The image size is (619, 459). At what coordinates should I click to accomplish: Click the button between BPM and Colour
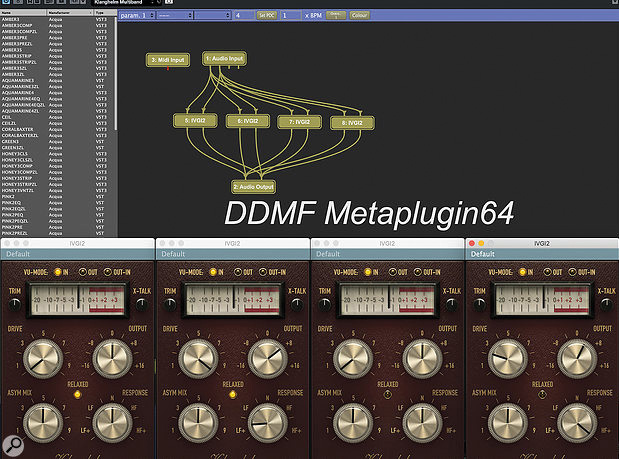tap(336, 15)
